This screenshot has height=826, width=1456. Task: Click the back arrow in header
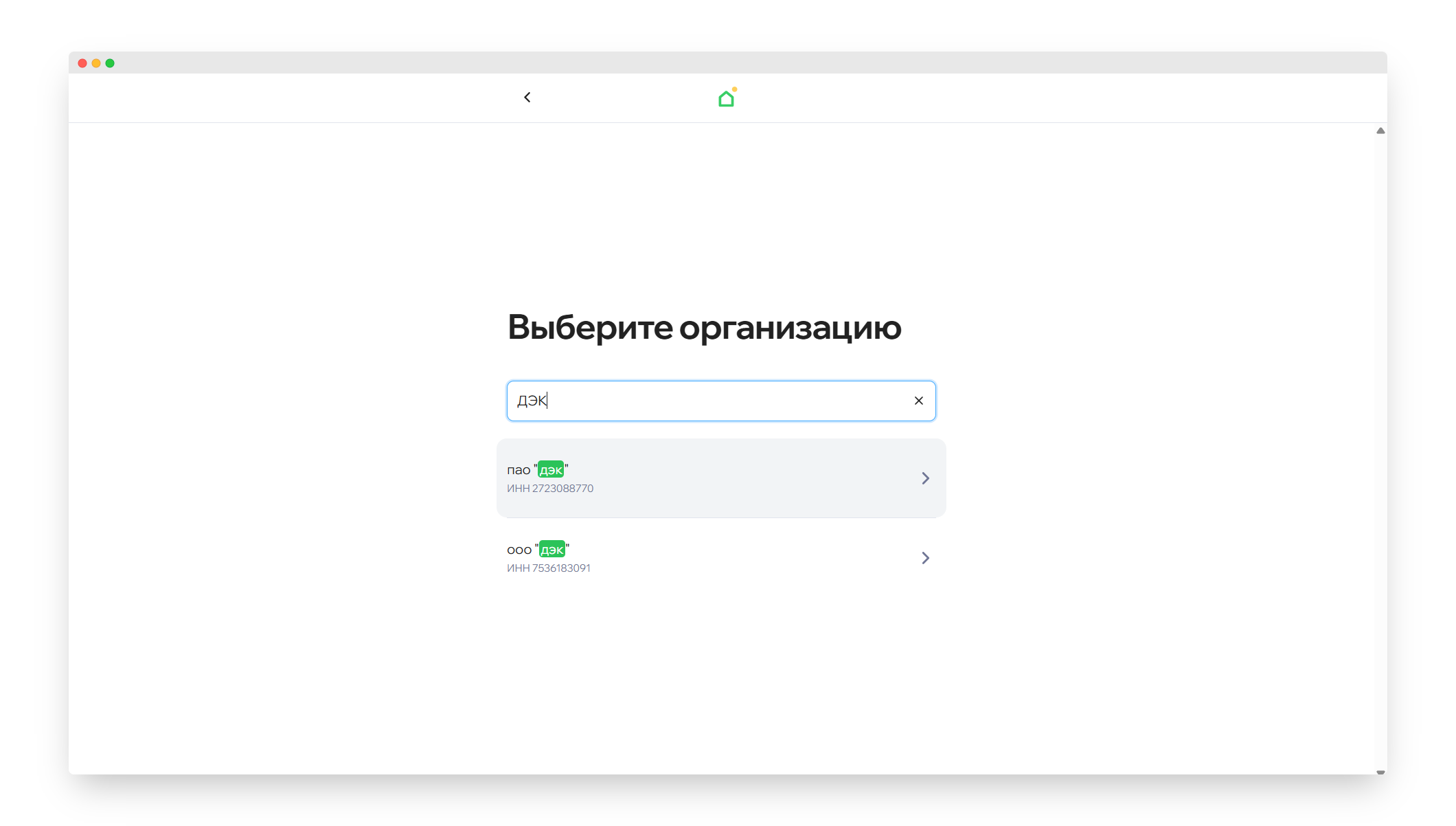pyautogui.click(x=527, y=98)
